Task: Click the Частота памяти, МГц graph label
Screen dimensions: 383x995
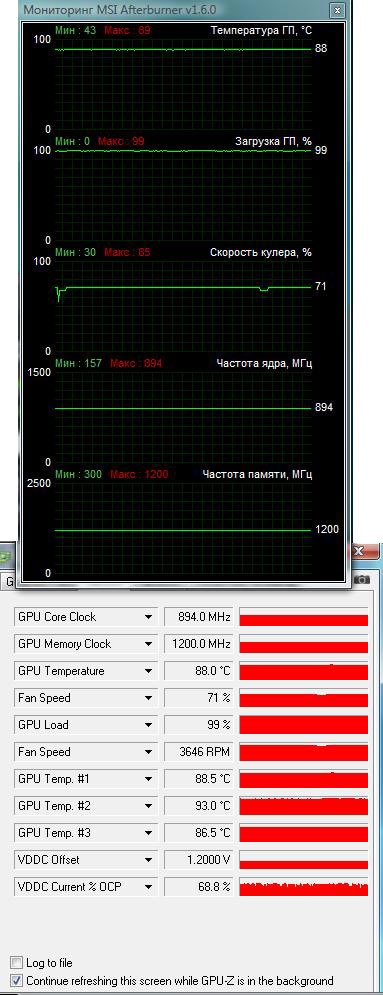Action: click(257, 474)
